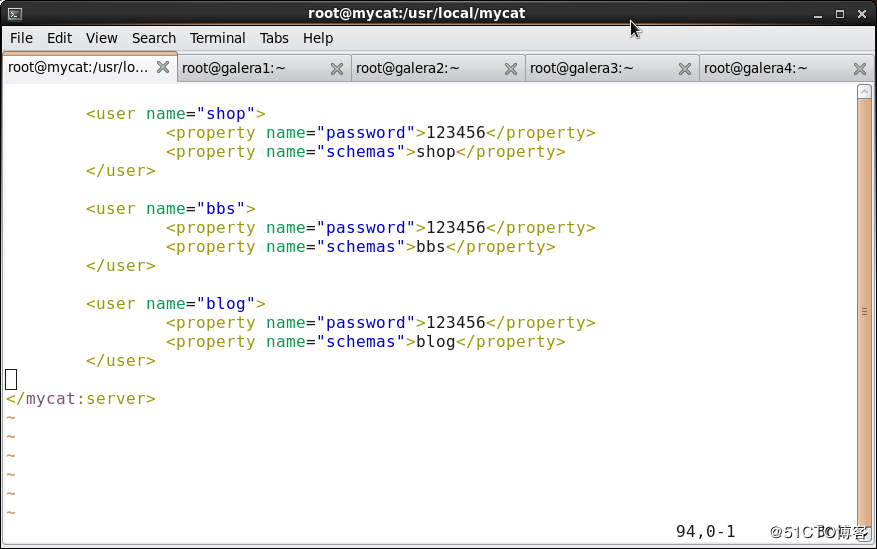Click the vim block cursor on empty line
Image resolution: width=877 pixels, height=549 pixels.
click(x=11, y=380)
